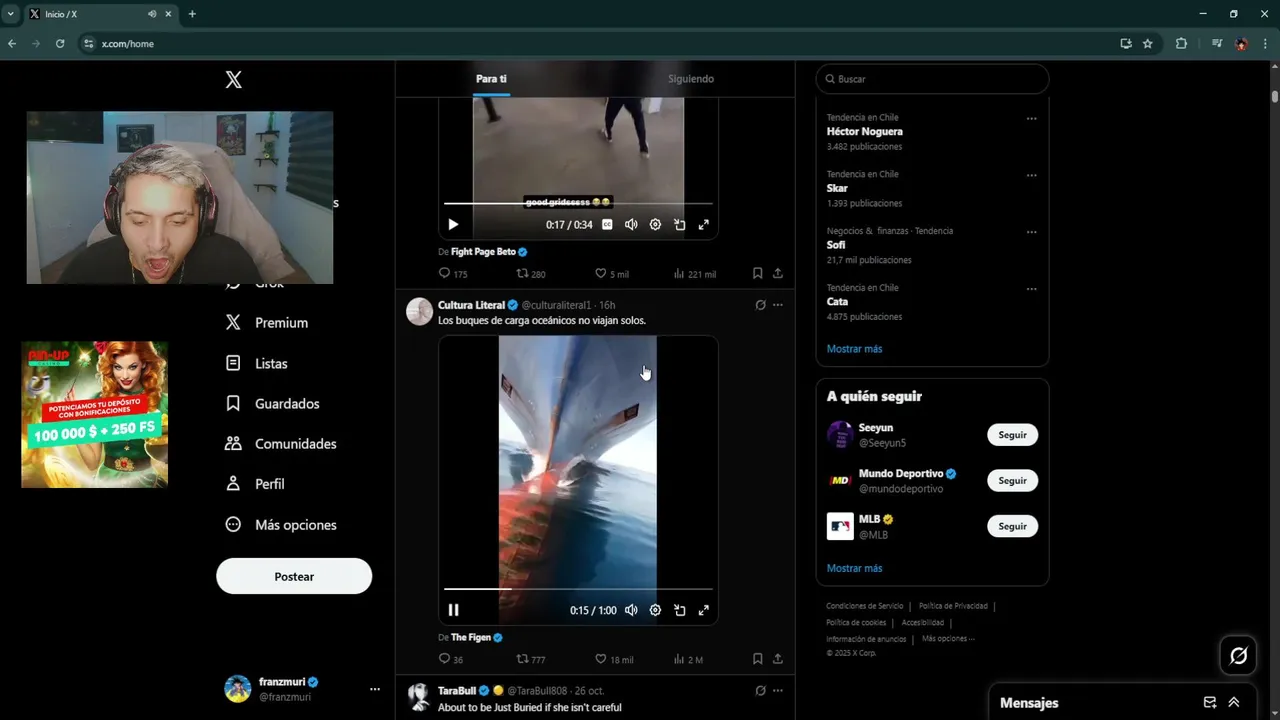Open Chrome extensions puzzle icon
The image size is (1280, 720).
click(x=1181, y=43)
